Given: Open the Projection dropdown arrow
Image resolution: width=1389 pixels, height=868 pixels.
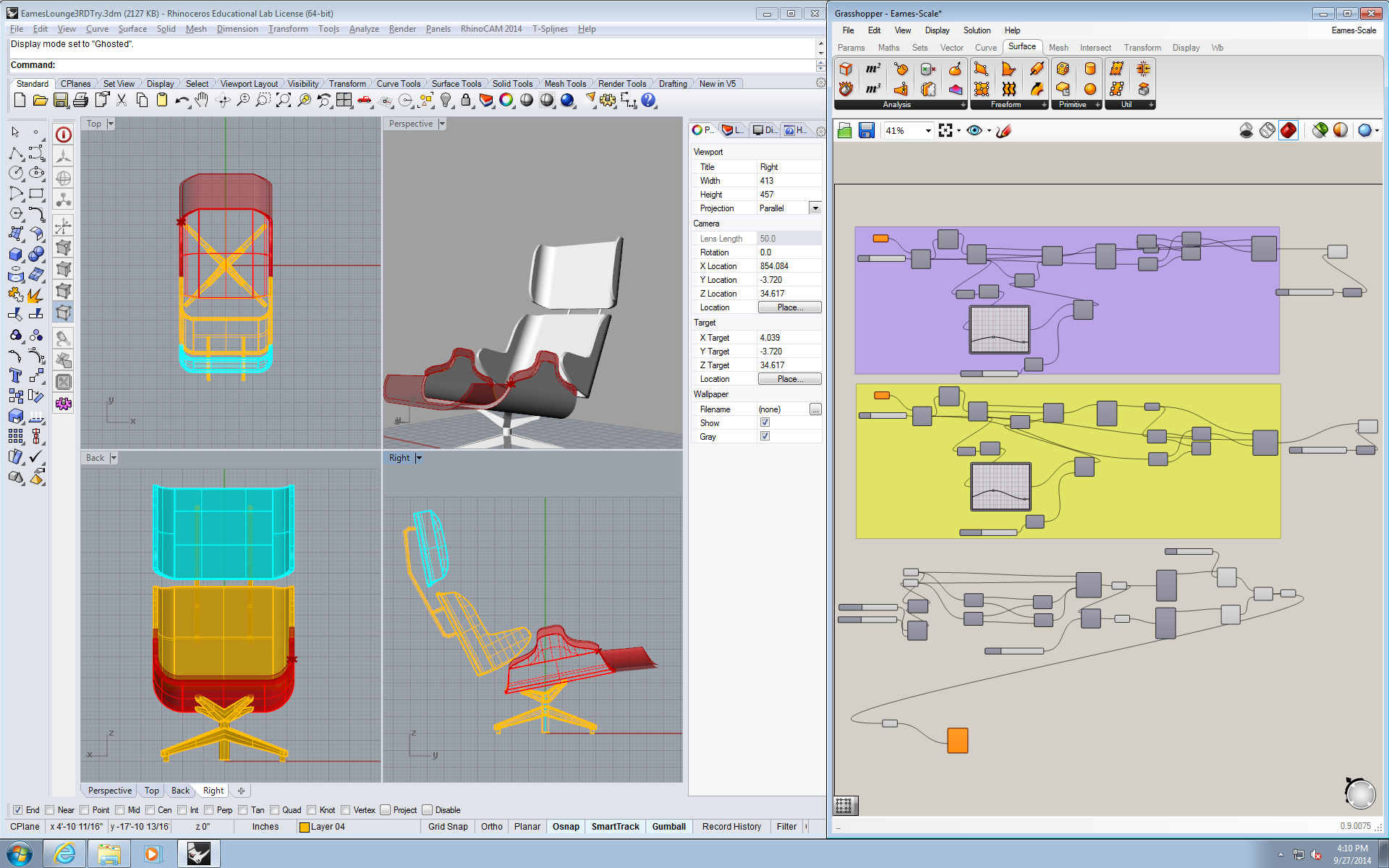Looking at the screenshot, I should [815, 208].
